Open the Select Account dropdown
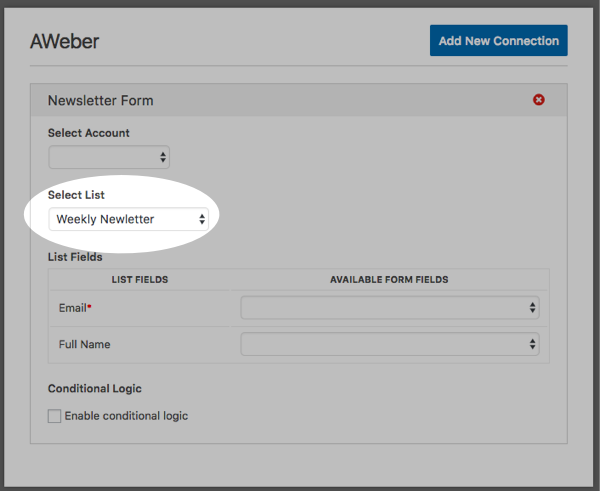The width and height of the screenshot is (600, 491). (x=109, y=157)
